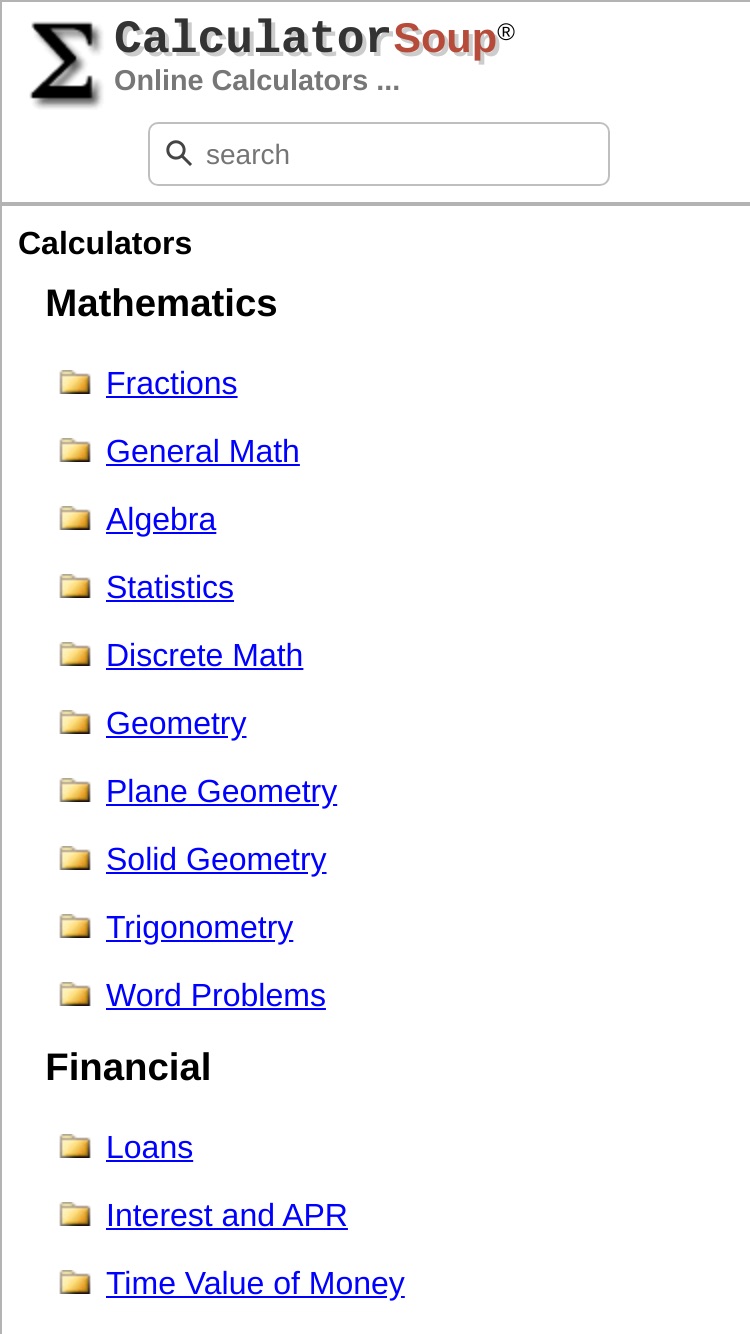Click the folder icon next to Algebra
This screenshot has width=750, height=1334.
[75, 518]
